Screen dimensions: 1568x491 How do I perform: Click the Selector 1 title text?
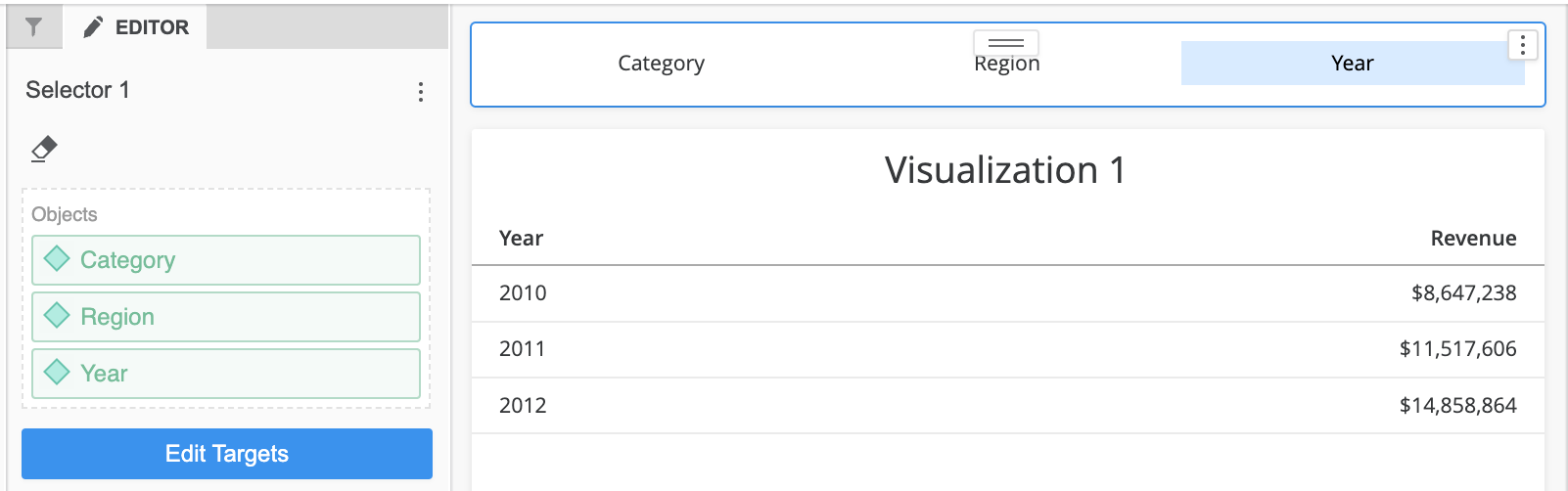click(x=77, y=90)
